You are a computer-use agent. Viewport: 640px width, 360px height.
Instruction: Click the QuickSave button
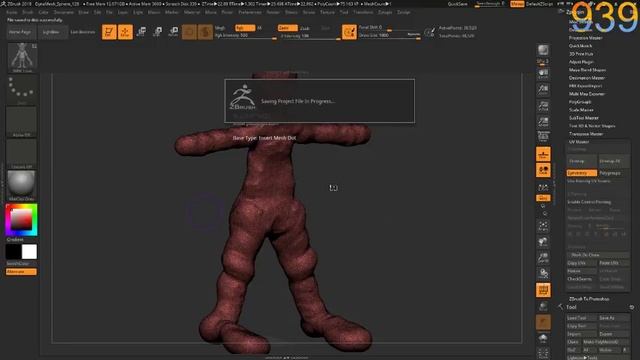(458, 4)
